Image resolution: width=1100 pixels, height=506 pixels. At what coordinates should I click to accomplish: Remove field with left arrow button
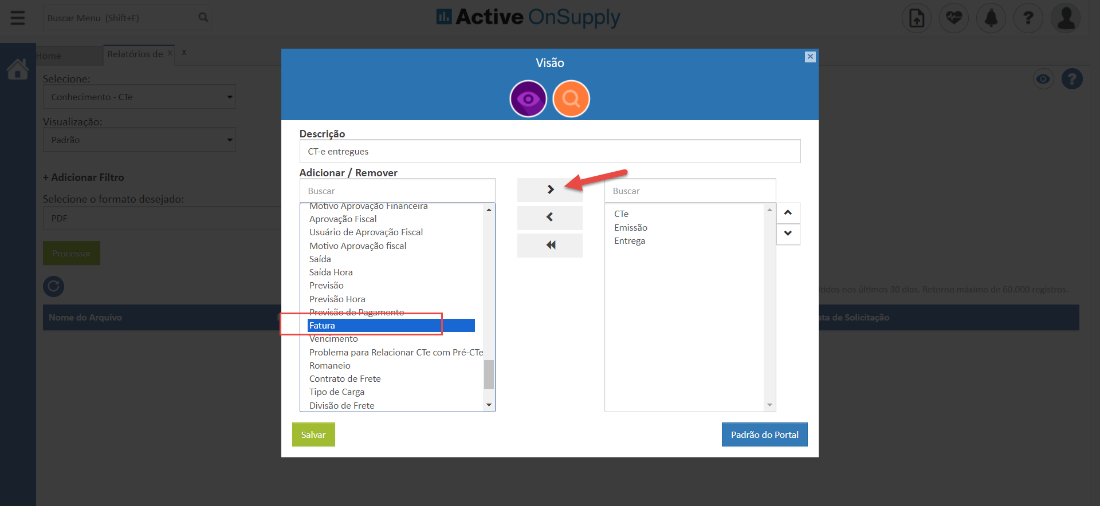pyautogui.click(x=550, y=218)
